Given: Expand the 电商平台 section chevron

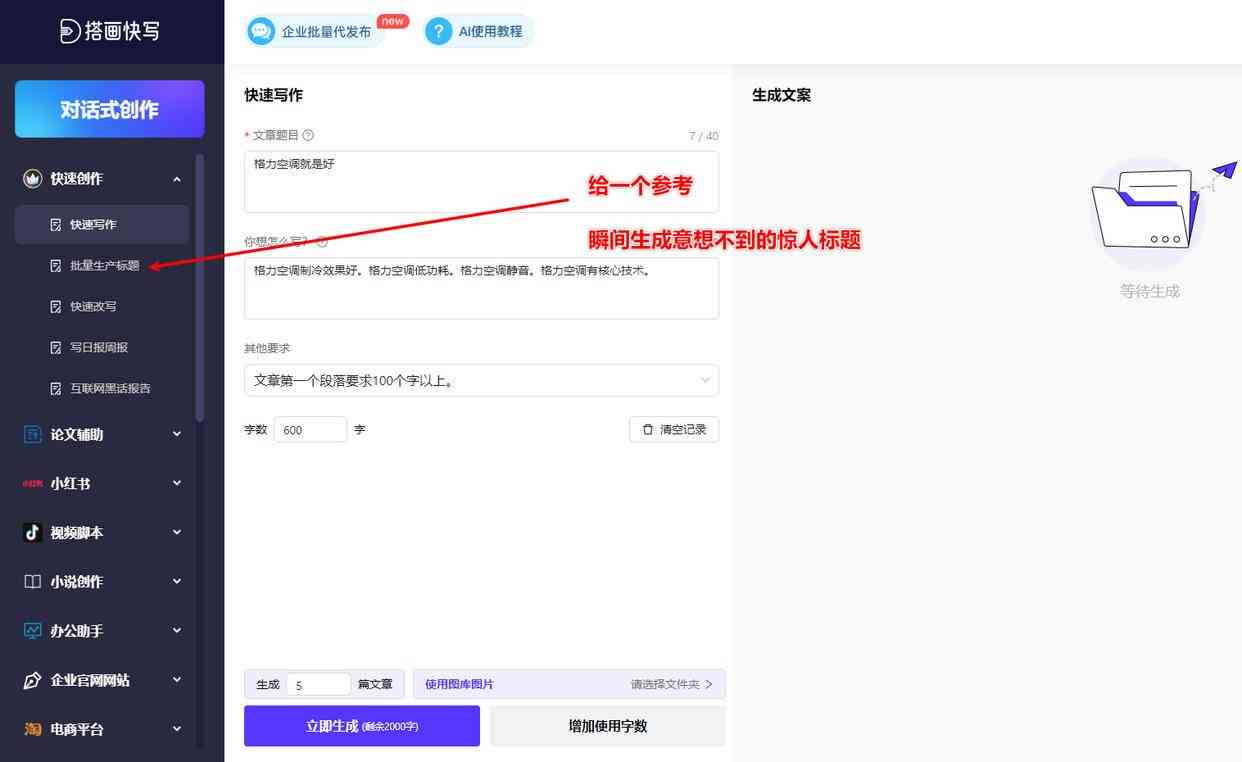Looking at the screenshot, I should click(177, 729).
